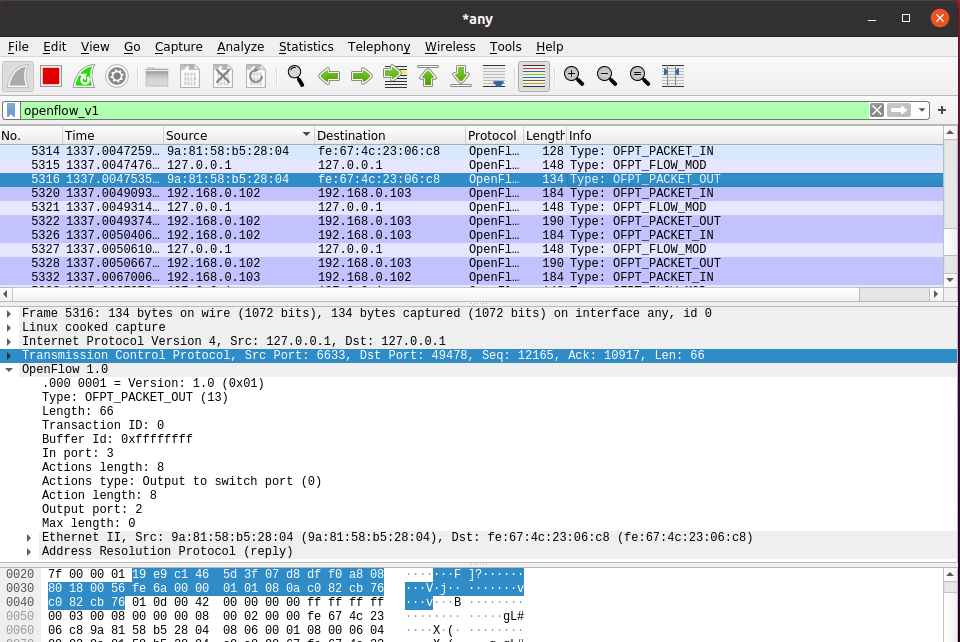Image resolution: width=960 pixels, height=642 pixels.
Task: Go to the first packet
Action: (428, 76)
